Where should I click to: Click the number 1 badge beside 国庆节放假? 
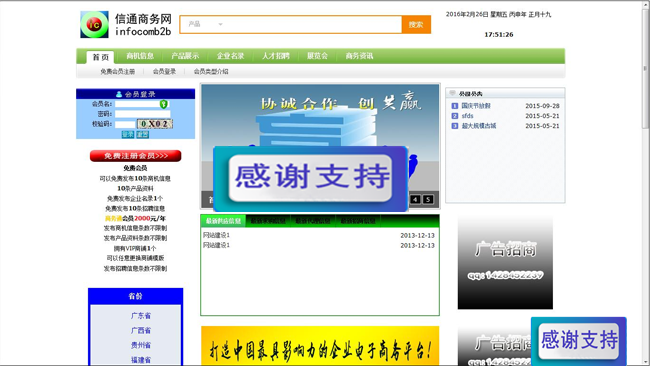click(x=455, y=106)
